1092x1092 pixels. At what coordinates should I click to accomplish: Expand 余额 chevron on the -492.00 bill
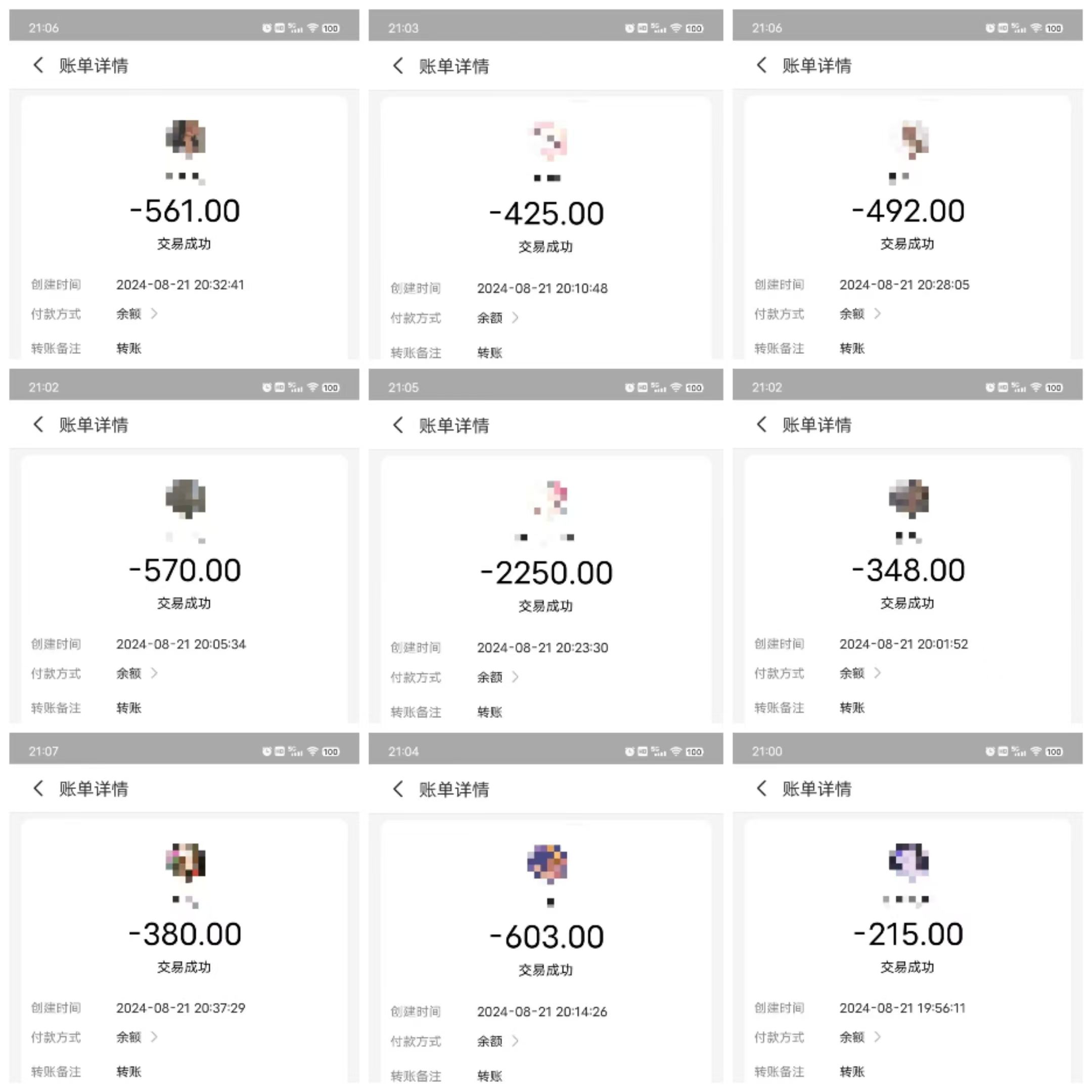tap(877, 313)
